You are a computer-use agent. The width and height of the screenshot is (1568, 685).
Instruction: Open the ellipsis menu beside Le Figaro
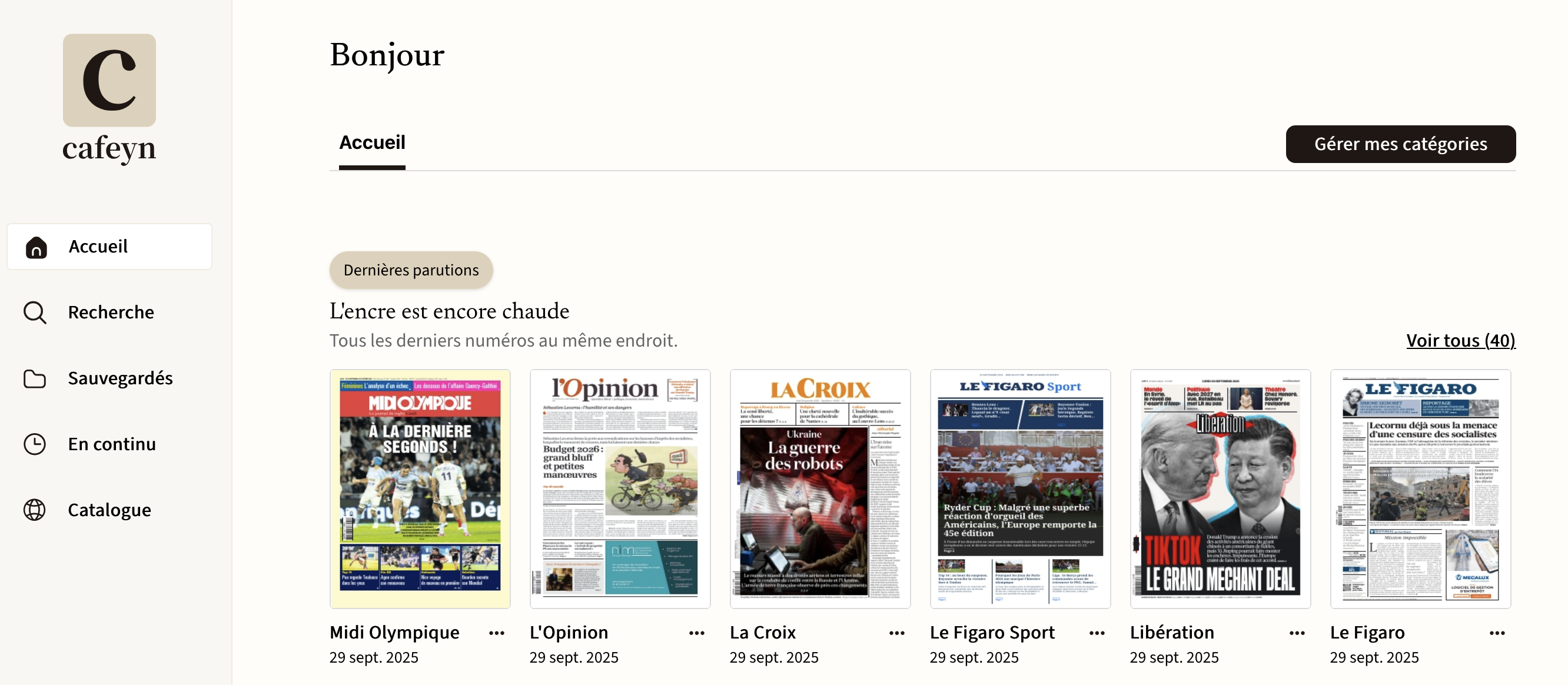tap(1497, 633)
